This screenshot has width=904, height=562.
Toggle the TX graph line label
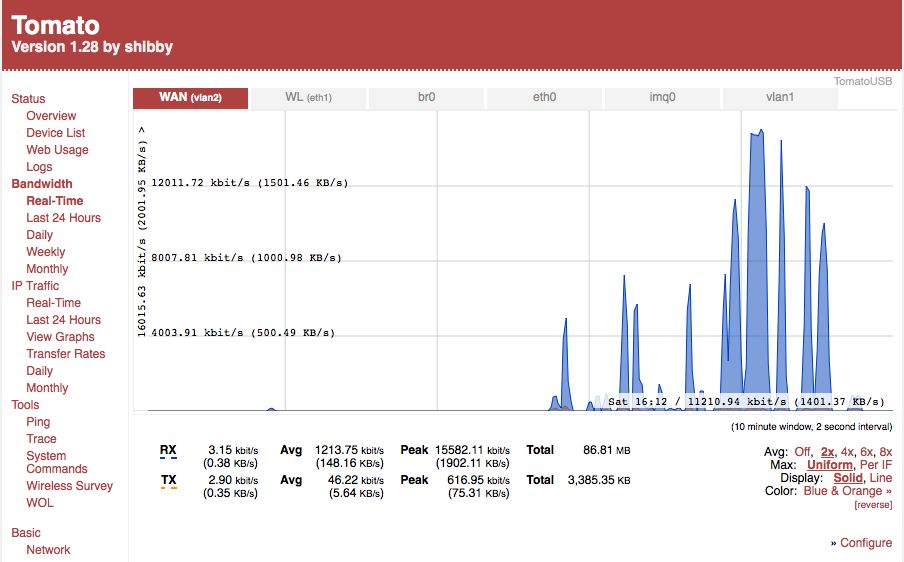click(168, 480)
